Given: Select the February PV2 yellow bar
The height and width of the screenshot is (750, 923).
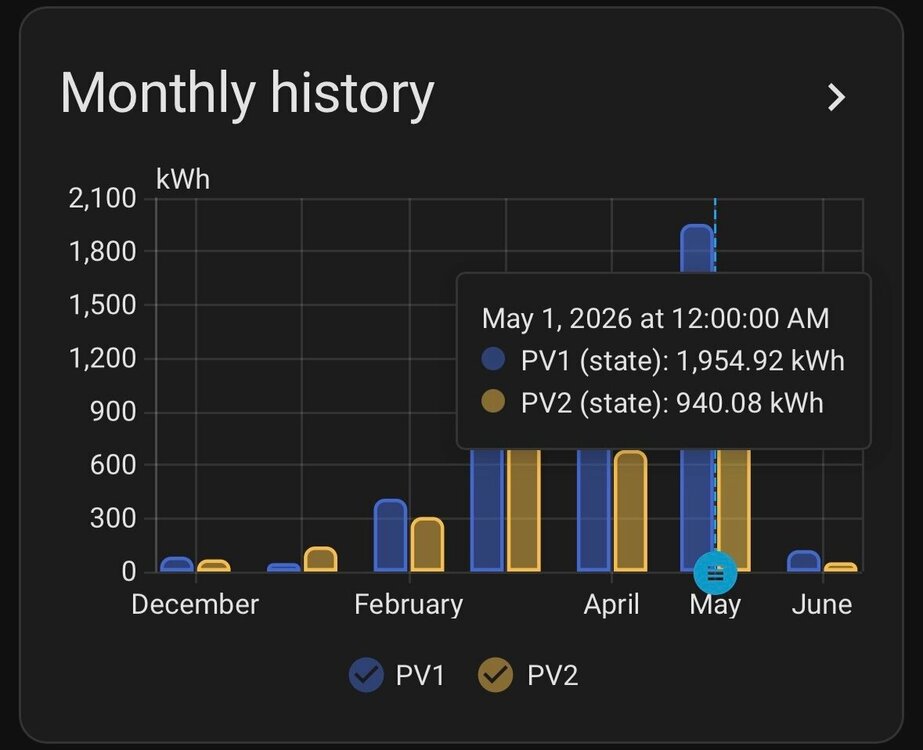Looking at the screenshot, I should point(427,545).
